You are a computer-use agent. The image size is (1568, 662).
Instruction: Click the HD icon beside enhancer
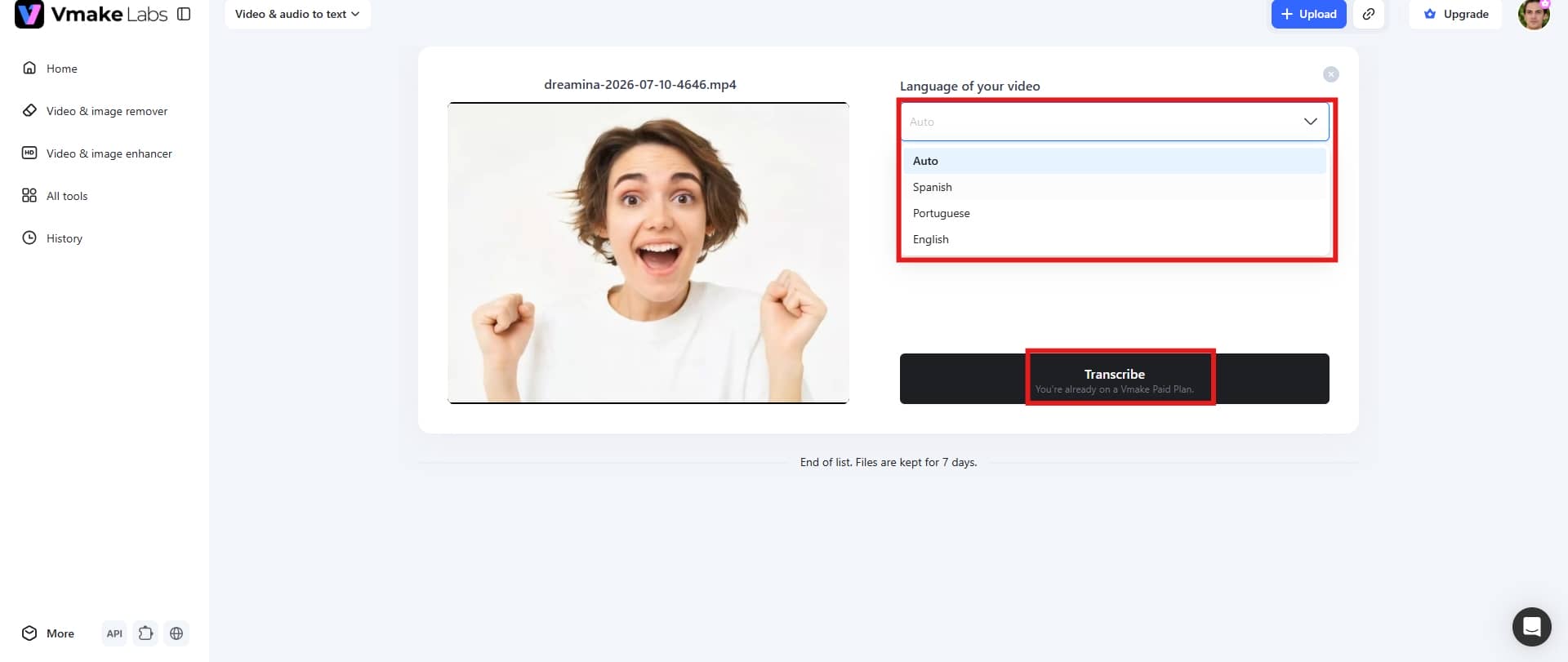[x=29, y=153]
